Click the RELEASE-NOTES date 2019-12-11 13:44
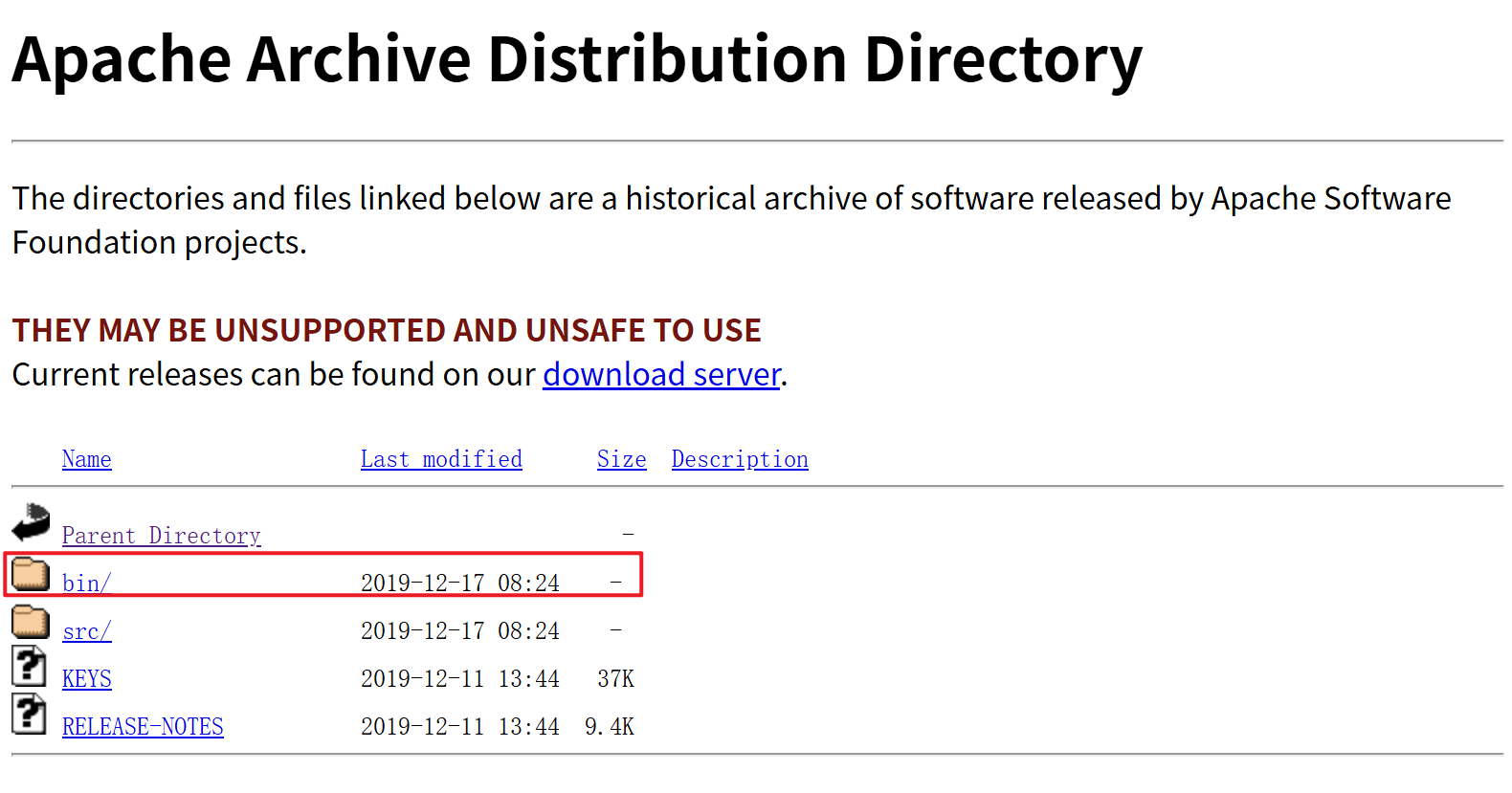The width and height of the screenshot is (1512, 793). [x=460, y=727]
